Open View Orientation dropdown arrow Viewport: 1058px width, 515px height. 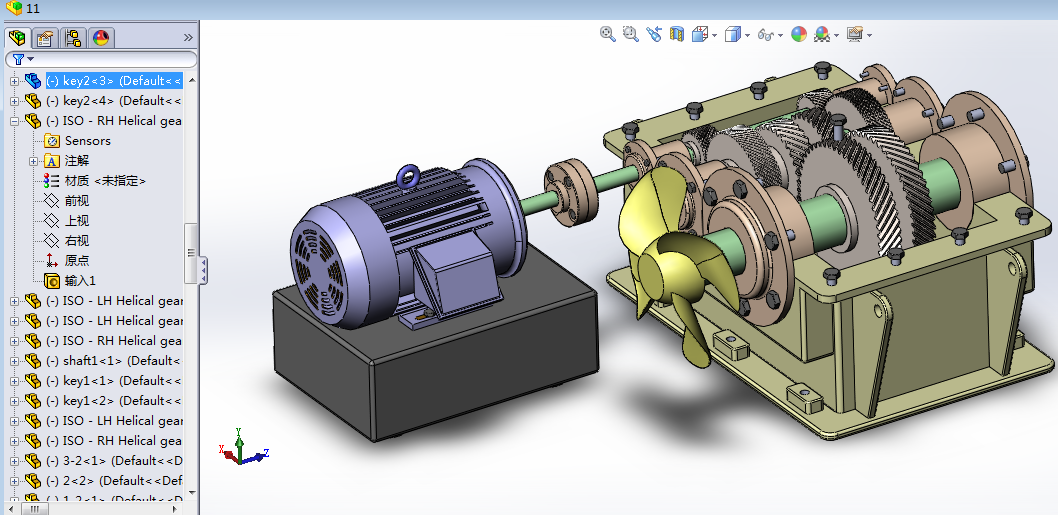pyautogui.click(x=714, y=35)
